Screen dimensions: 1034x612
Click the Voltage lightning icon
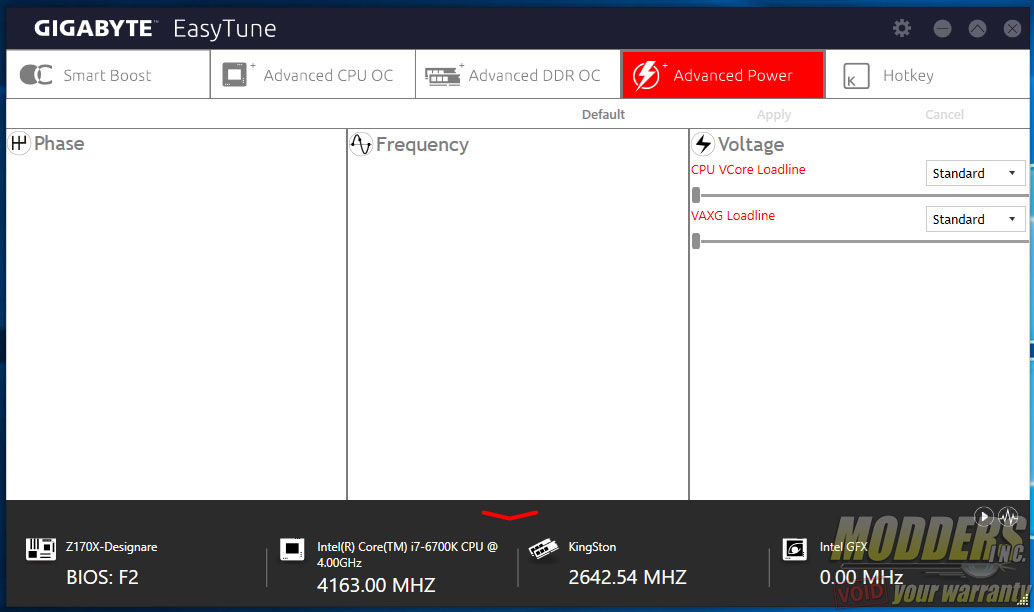pyautogui.click(x=703, y=144)
